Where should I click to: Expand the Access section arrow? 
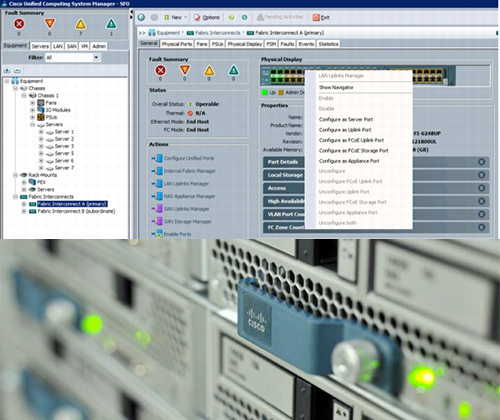click(481, 188)
